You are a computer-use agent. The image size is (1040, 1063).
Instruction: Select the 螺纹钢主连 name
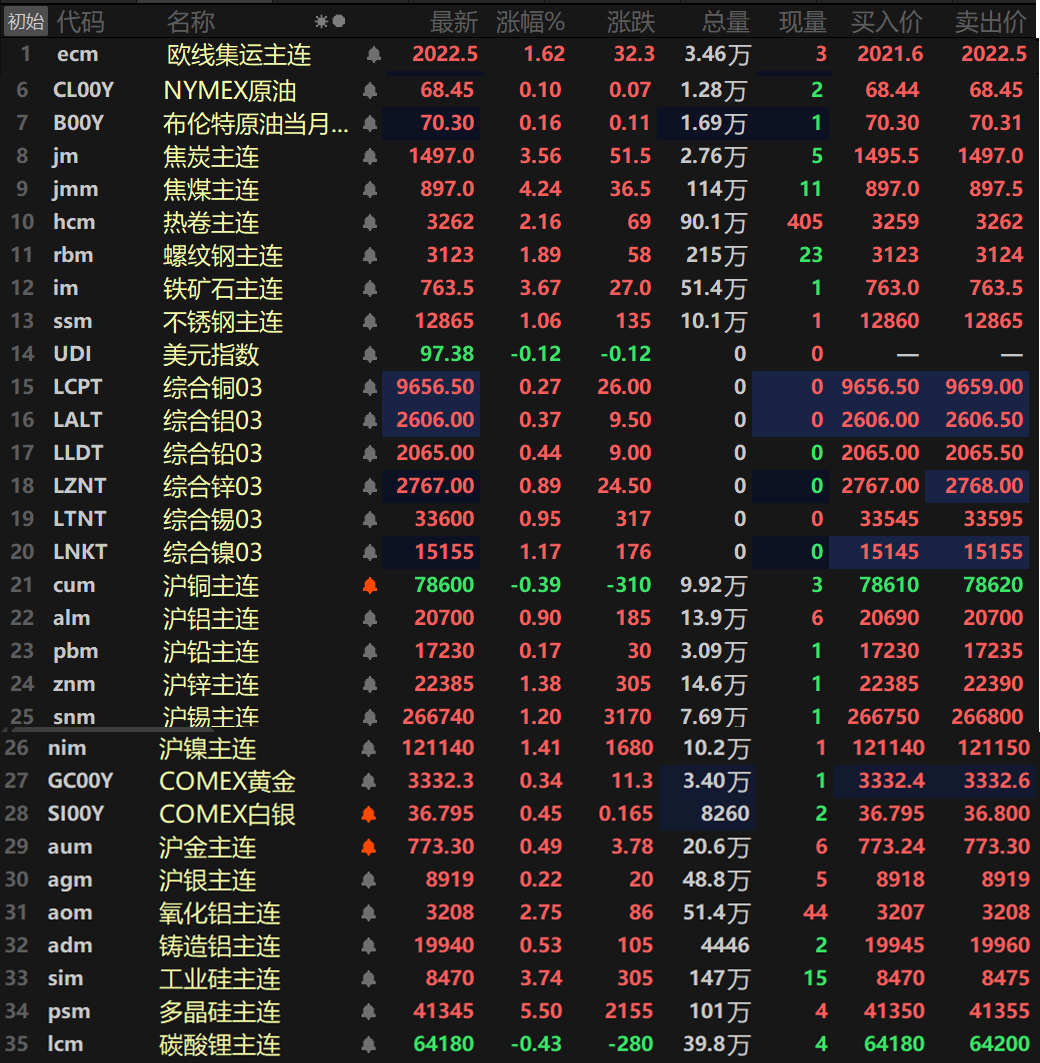(x=223, y=256)
